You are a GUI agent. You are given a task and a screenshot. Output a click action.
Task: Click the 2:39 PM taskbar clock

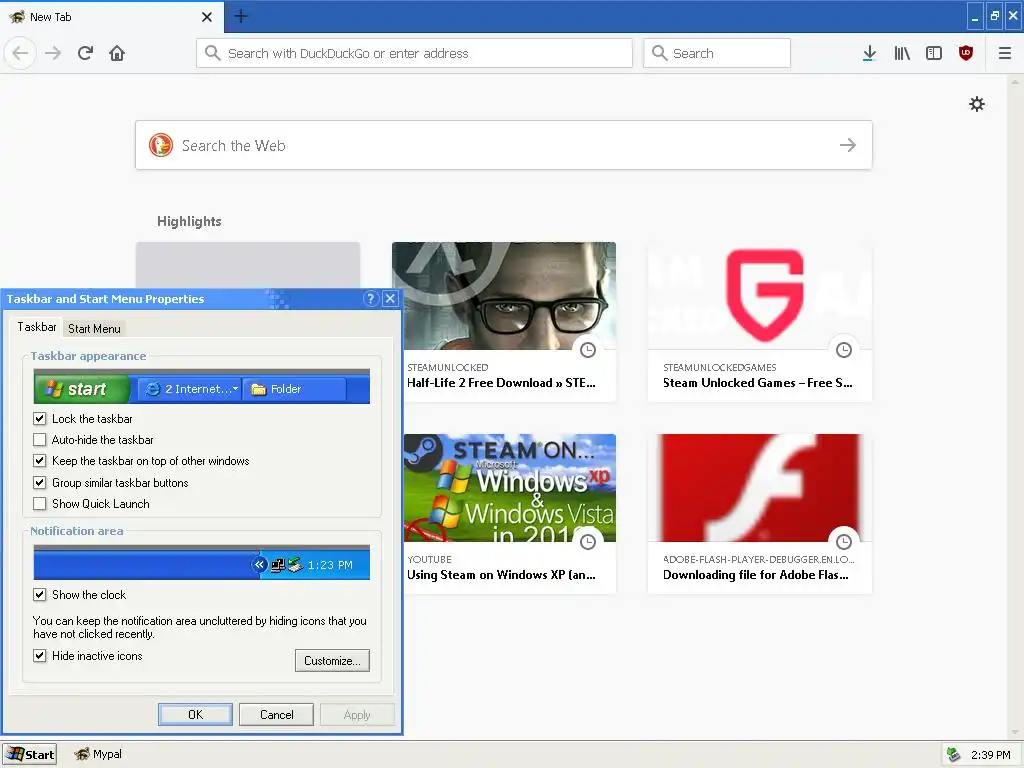tap(990, 755)
